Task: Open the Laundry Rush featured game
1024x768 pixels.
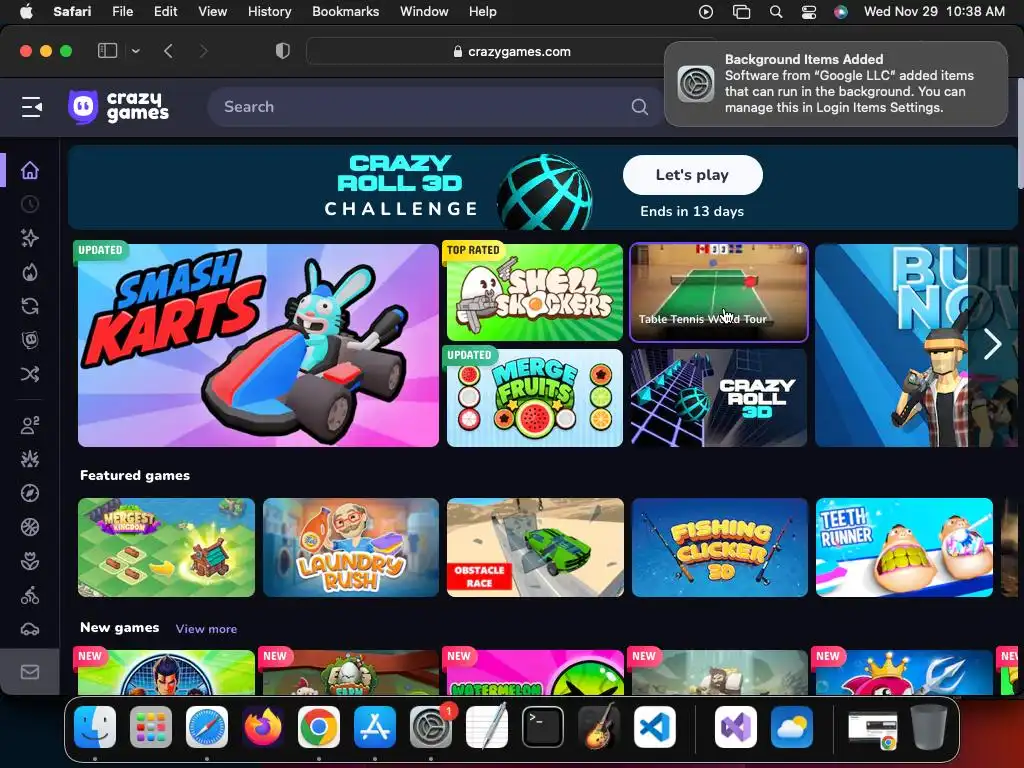Action: 351,547
